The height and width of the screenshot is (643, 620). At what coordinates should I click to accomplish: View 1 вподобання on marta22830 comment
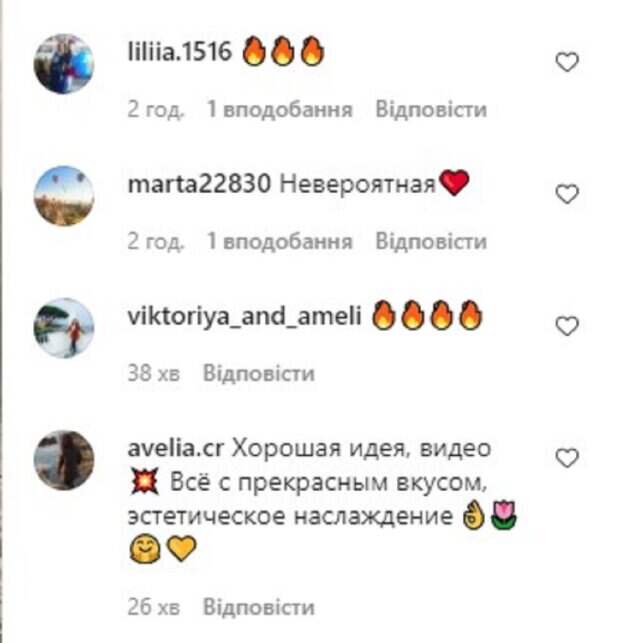280,242
